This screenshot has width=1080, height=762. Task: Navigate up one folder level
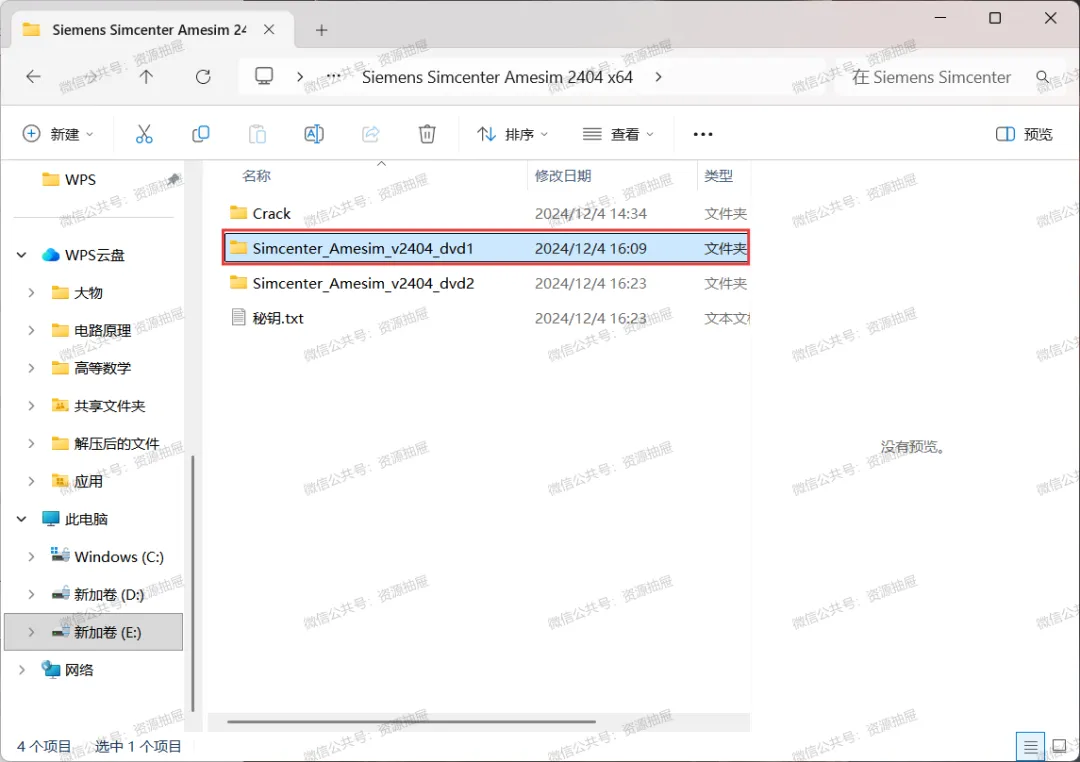146,76
